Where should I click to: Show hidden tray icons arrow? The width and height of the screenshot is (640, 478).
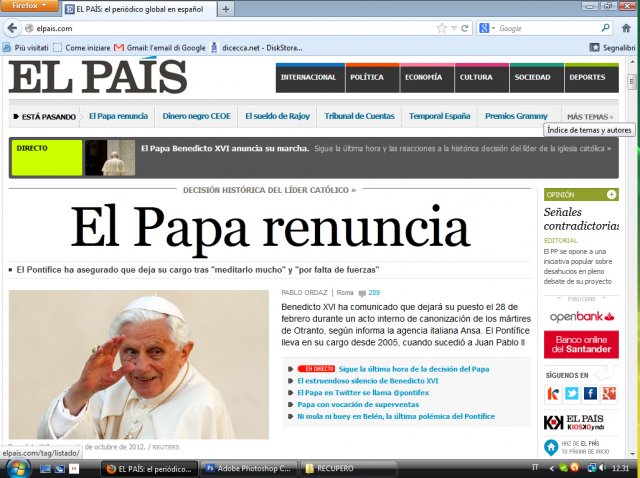coord(552,468)
